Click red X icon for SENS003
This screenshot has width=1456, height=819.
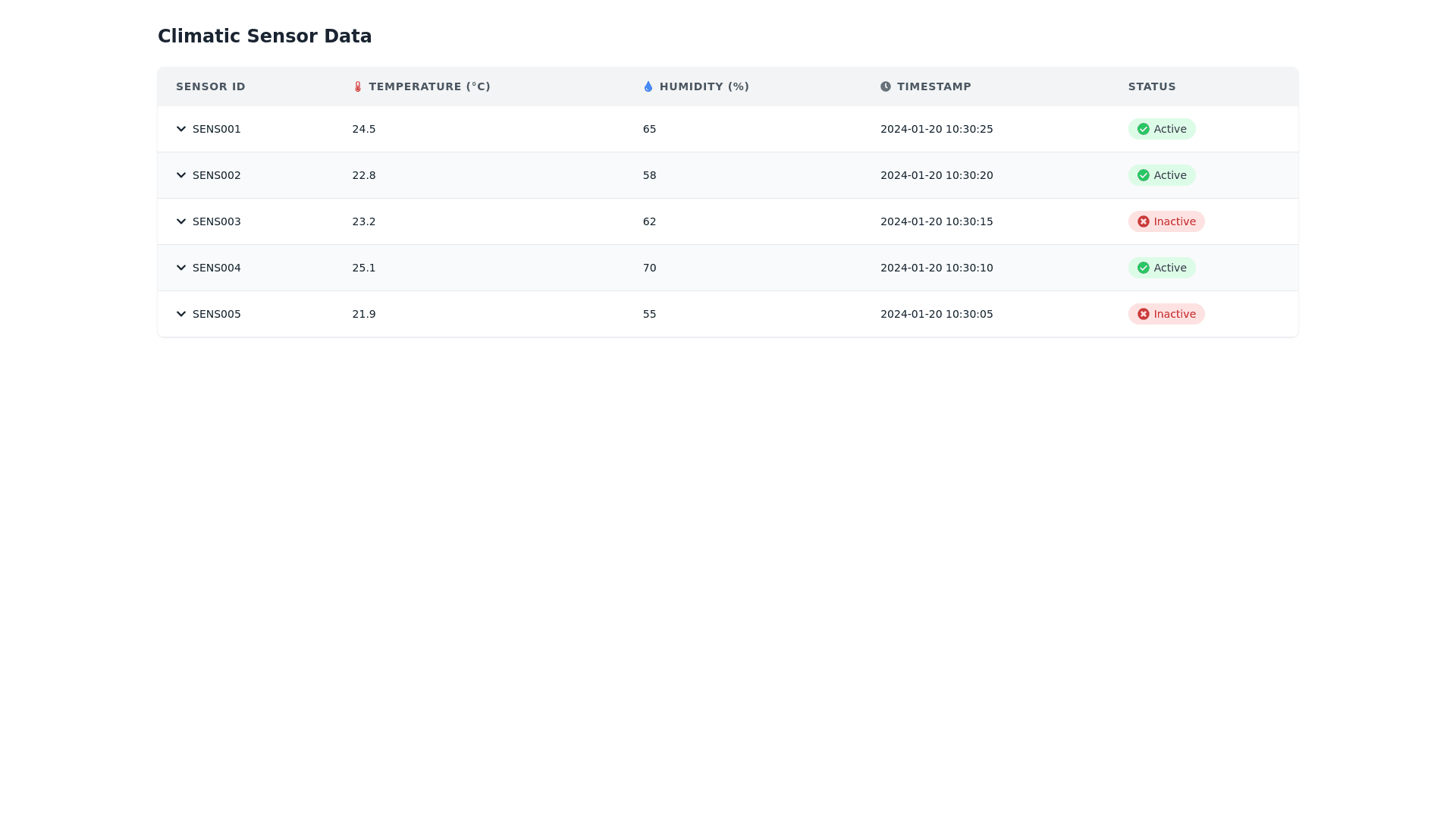pyautogui.click(x=1143, y=221)
